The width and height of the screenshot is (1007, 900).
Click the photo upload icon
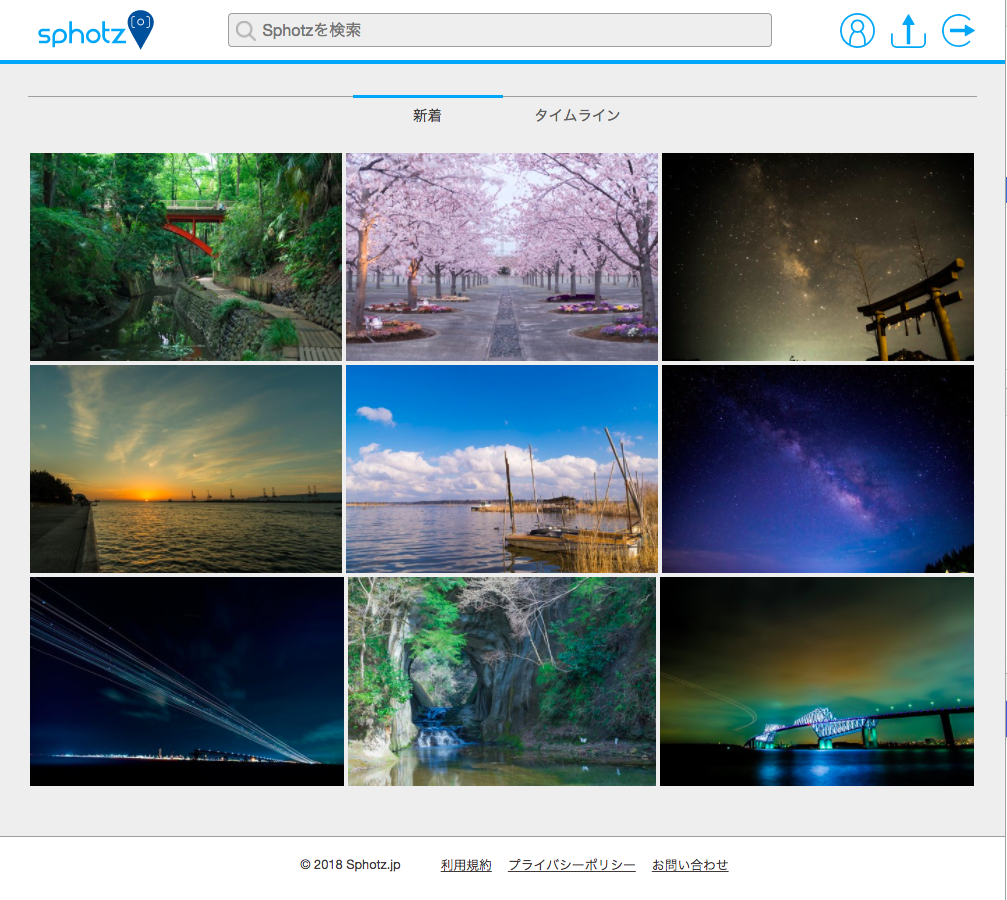907,31
